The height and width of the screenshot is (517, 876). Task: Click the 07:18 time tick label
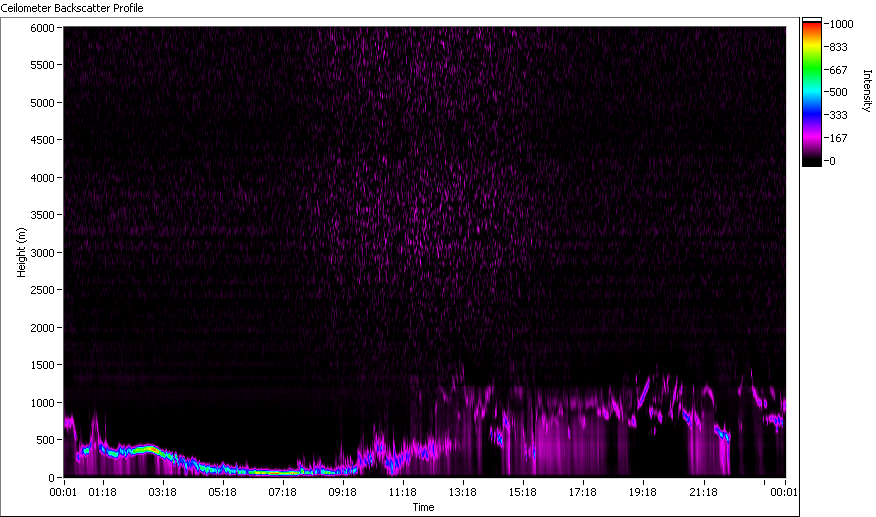coord(282,492)
